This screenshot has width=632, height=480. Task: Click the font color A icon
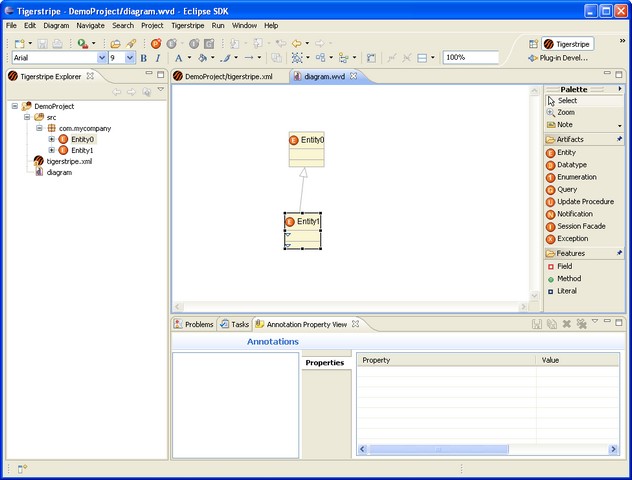pos(179,58)
